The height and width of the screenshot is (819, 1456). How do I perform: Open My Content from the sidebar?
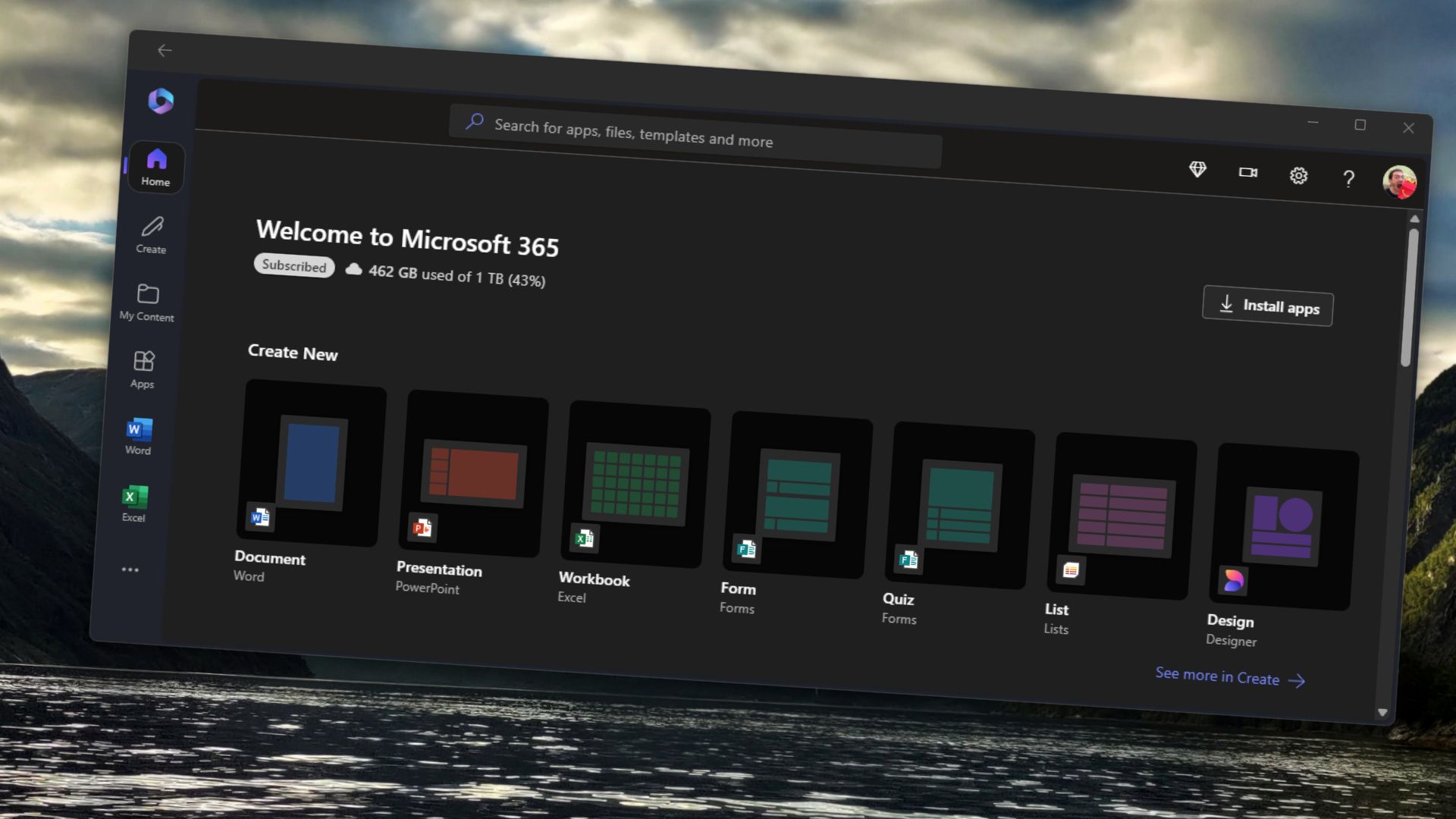146,301
